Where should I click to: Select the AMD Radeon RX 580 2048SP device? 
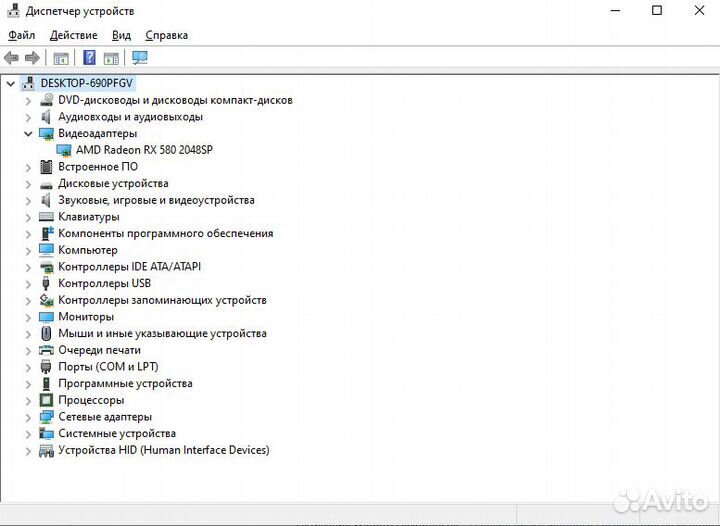pyautogui.click(x=144, y=150)
